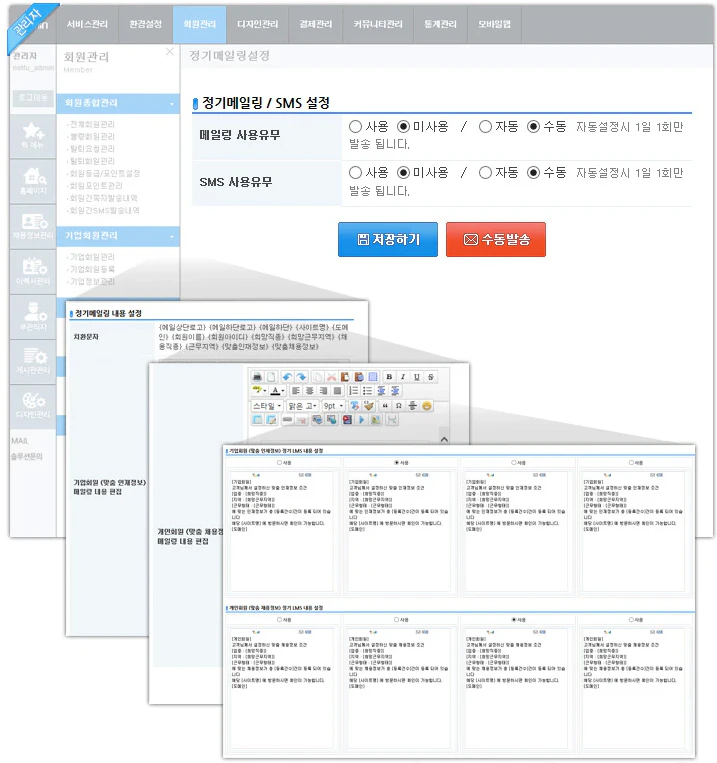Click the selected 사용 radio in 개인회원 LMS section
This screenshot has height=763, width=717.
(x=514, y=620)
